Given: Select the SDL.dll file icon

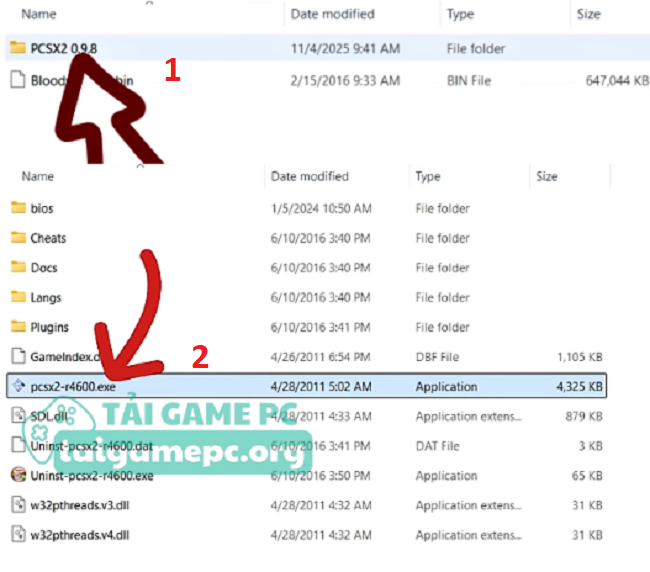Looking at the screenshot, I should [x=18, y=415].
